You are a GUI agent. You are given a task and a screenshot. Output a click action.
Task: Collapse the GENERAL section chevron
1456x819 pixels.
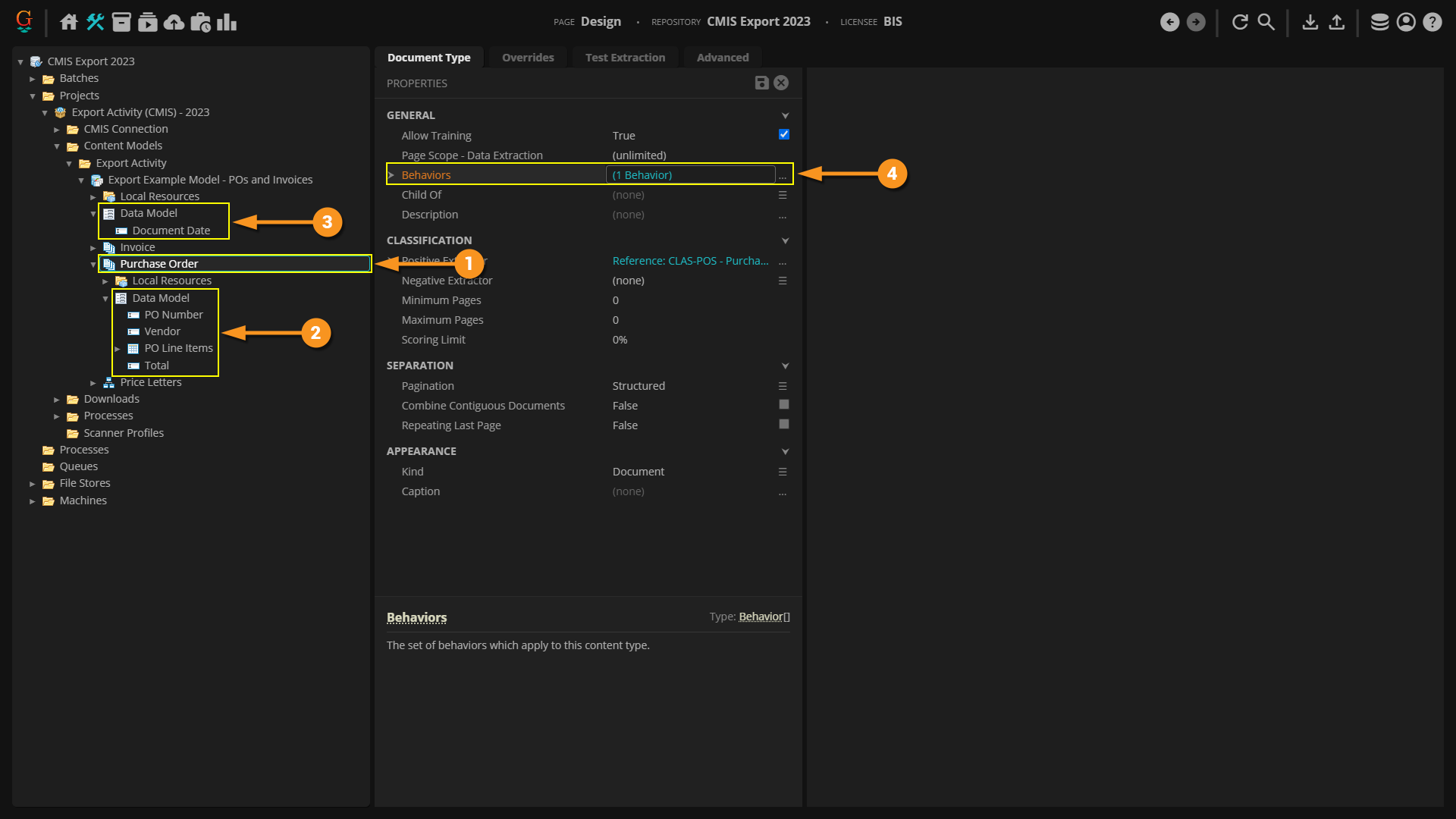point(785,115)
